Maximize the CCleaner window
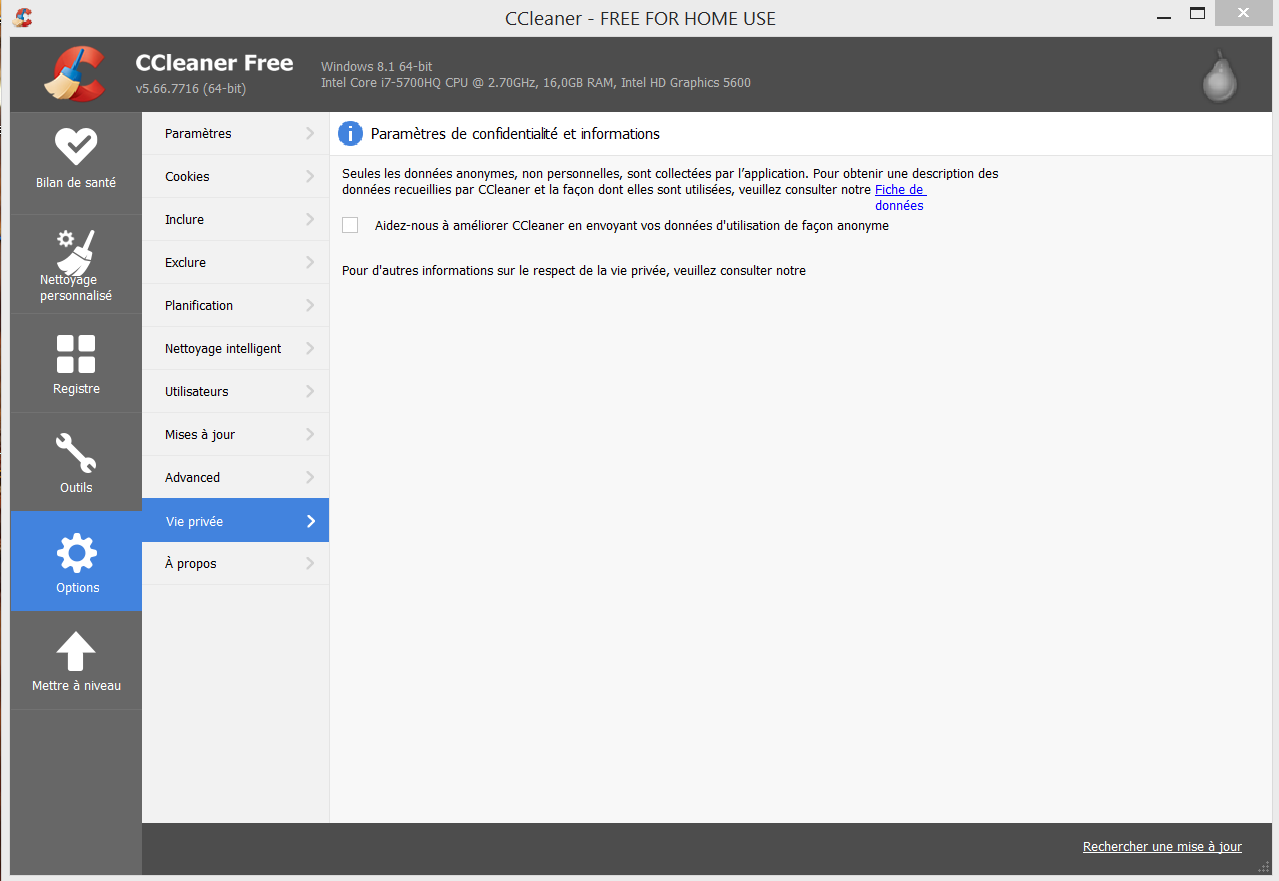The height and width of the screenshot is (881, 1279). coord(1197,14)
